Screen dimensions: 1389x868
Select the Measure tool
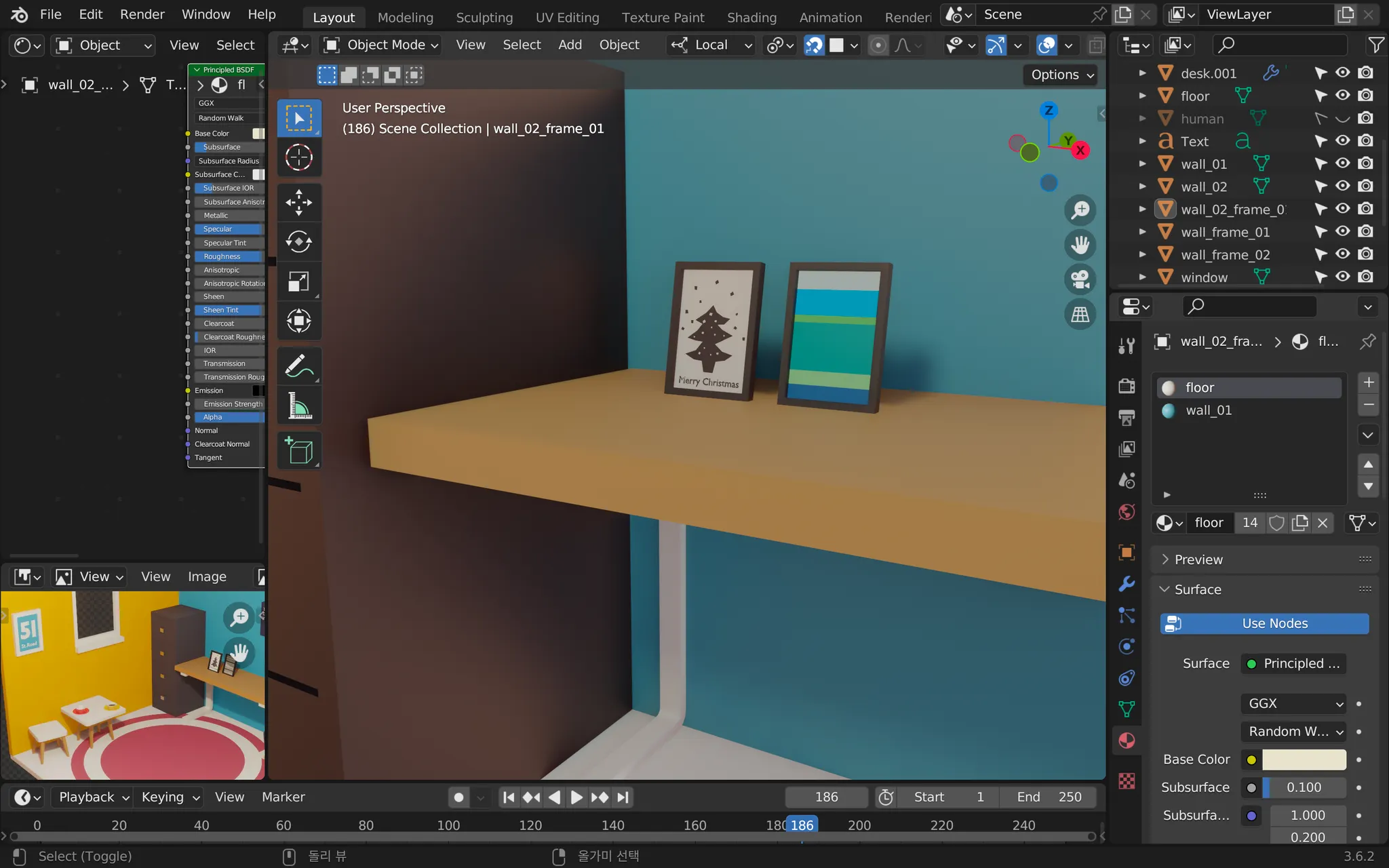click(x=298, y=407)
